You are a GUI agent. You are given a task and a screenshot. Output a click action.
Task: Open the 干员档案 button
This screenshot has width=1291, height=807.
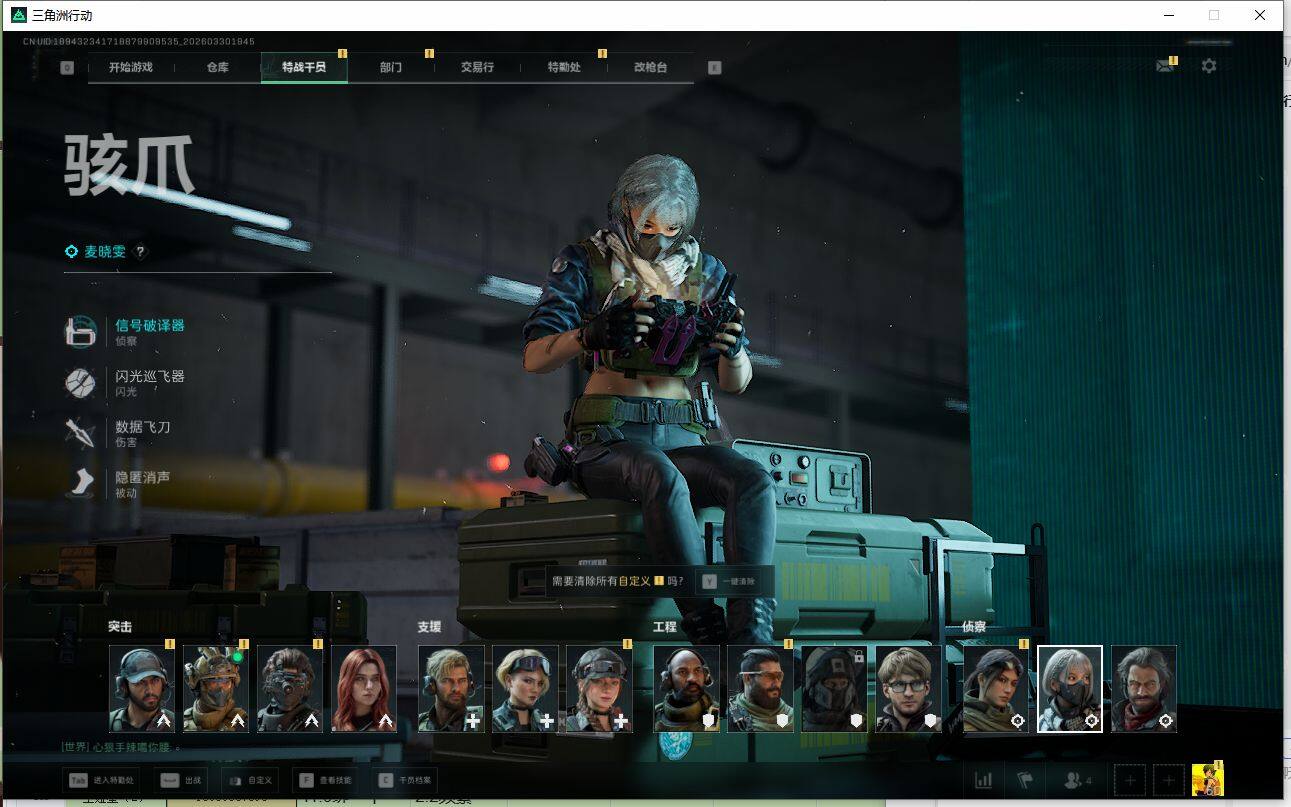[405, 780]
